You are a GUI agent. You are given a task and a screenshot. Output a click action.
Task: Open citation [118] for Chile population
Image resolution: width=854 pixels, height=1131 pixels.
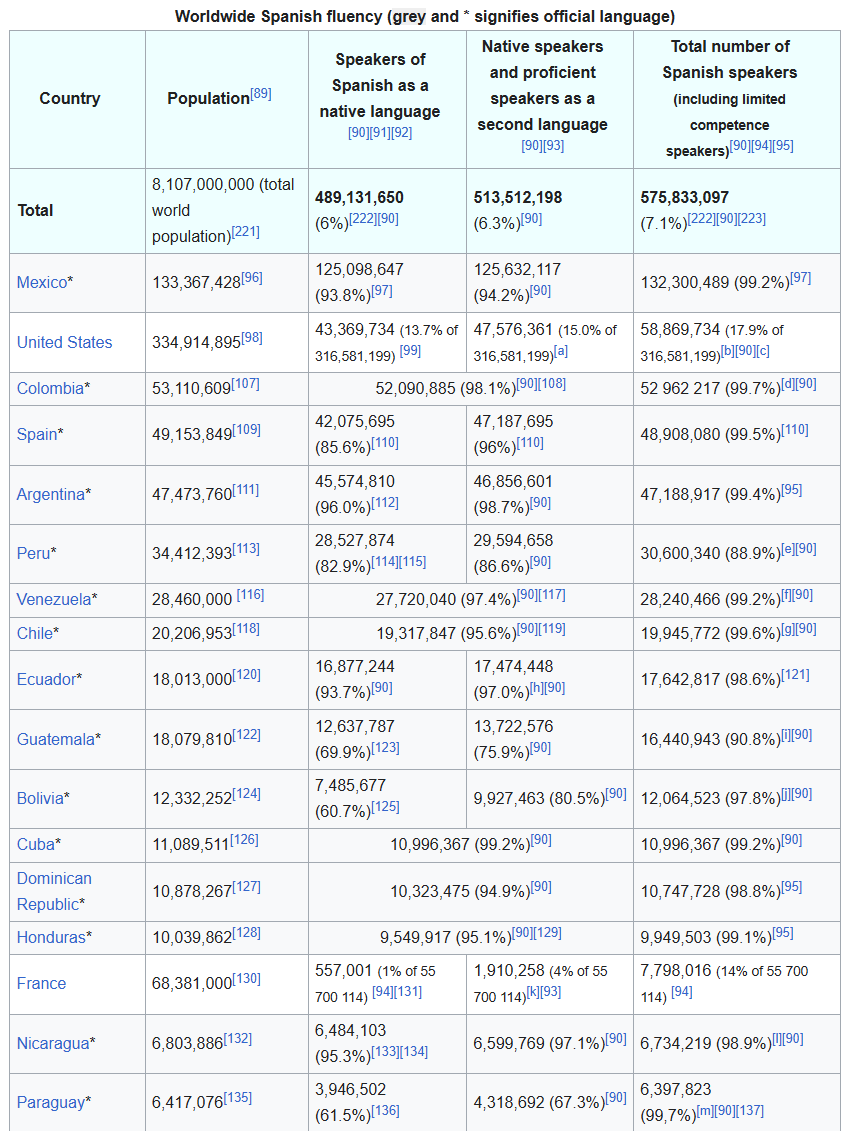[246, 629]
